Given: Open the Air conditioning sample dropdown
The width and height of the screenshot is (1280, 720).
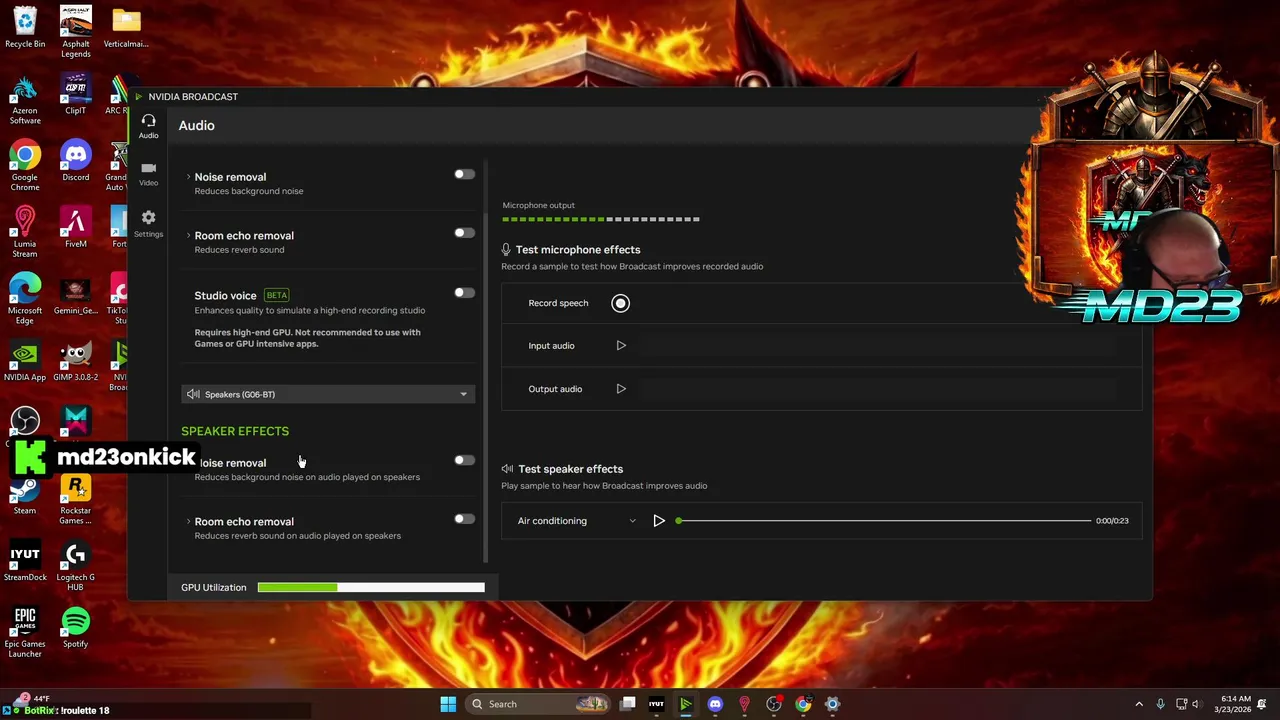Looking at the screenshot, I should tap(576, 520).
